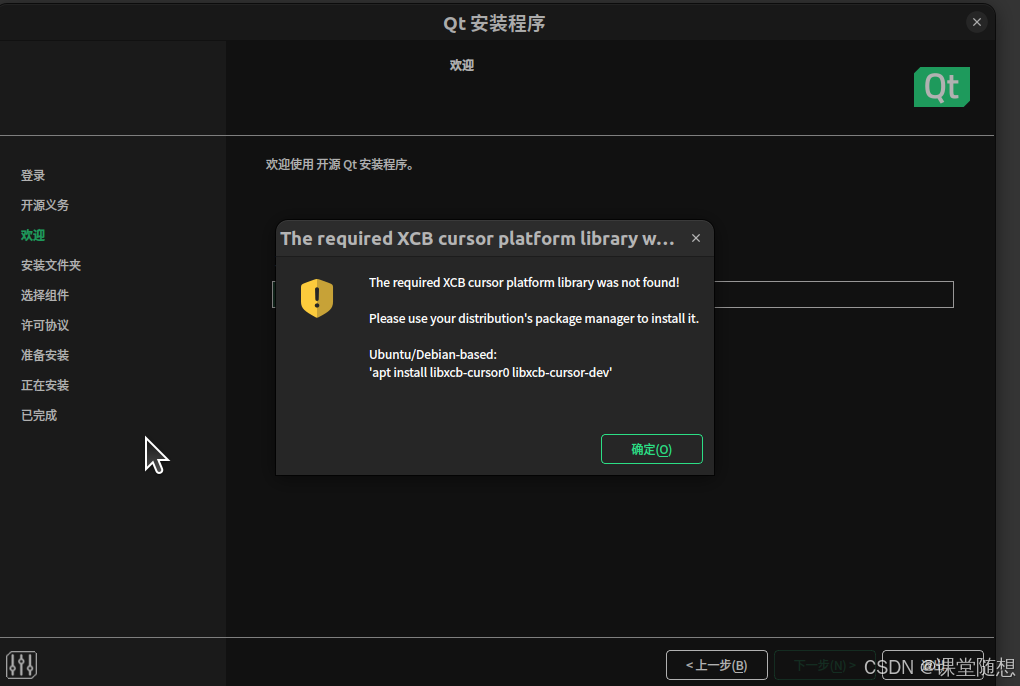Select 选择组件 step in sidebar
Screen dimensions: 1020x686
(45, 295)
